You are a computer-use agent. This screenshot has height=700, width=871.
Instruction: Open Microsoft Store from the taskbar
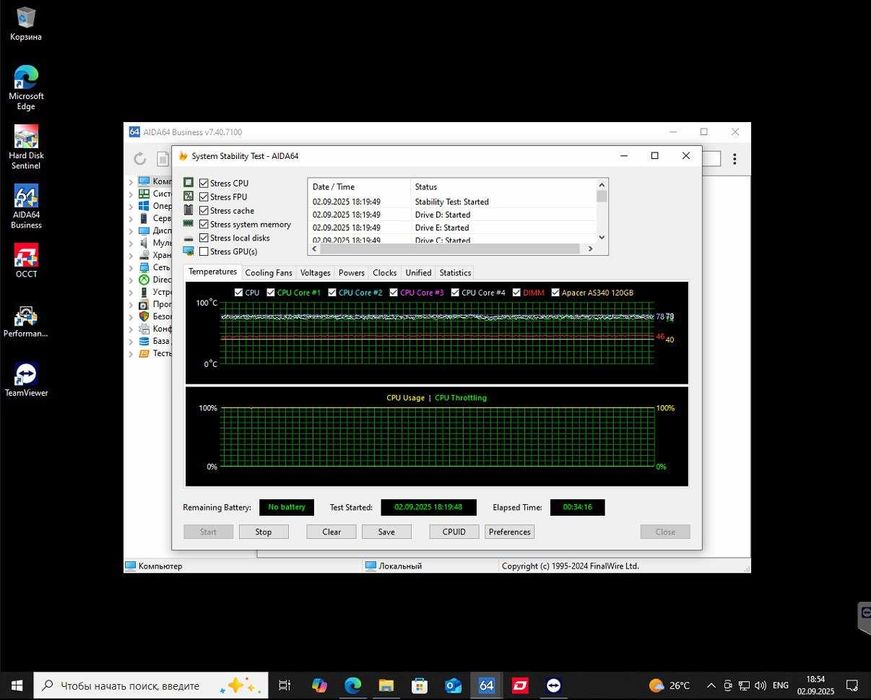pos(419,686)
